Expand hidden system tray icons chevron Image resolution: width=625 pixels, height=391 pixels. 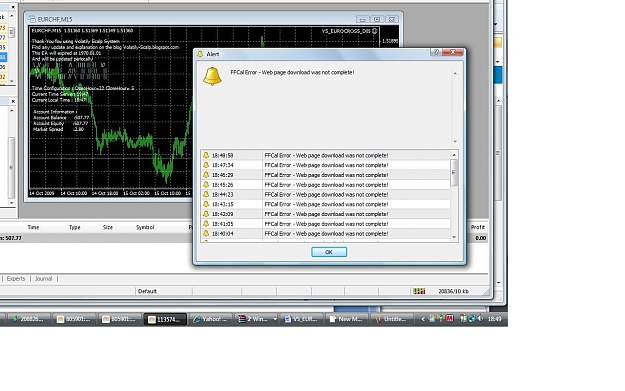click(x=423, y=319)
